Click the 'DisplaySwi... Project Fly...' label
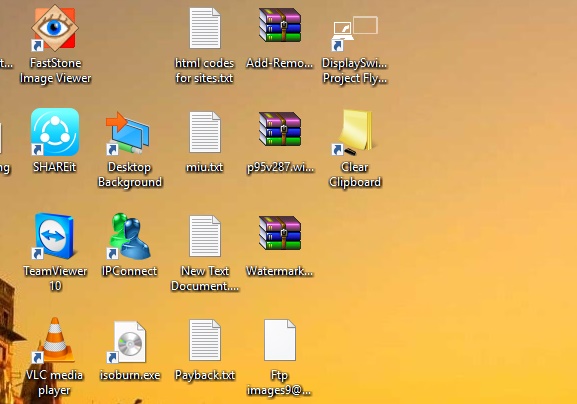This screenshot has width=577, height=404. point(355,71)
